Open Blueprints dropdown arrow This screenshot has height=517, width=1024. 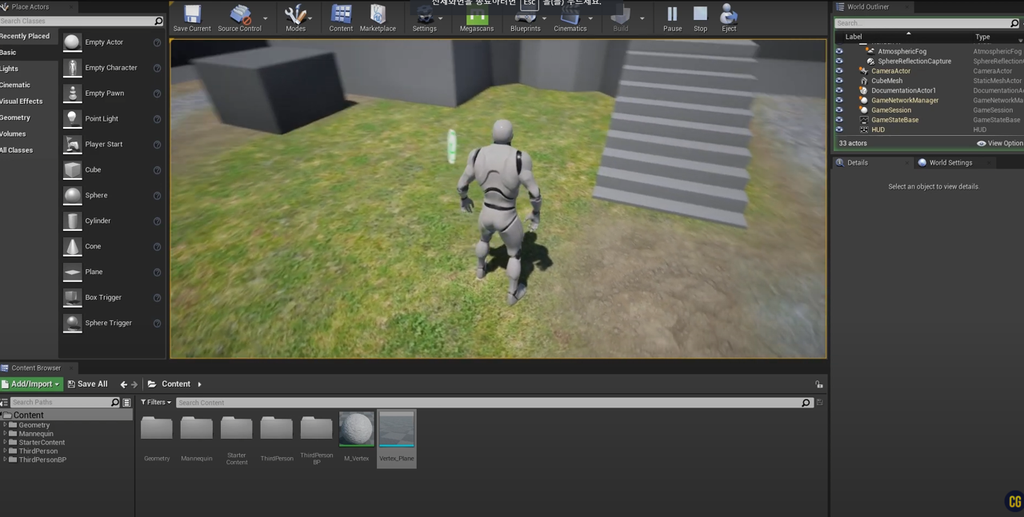pyautogui.click(x=544, y=18)
